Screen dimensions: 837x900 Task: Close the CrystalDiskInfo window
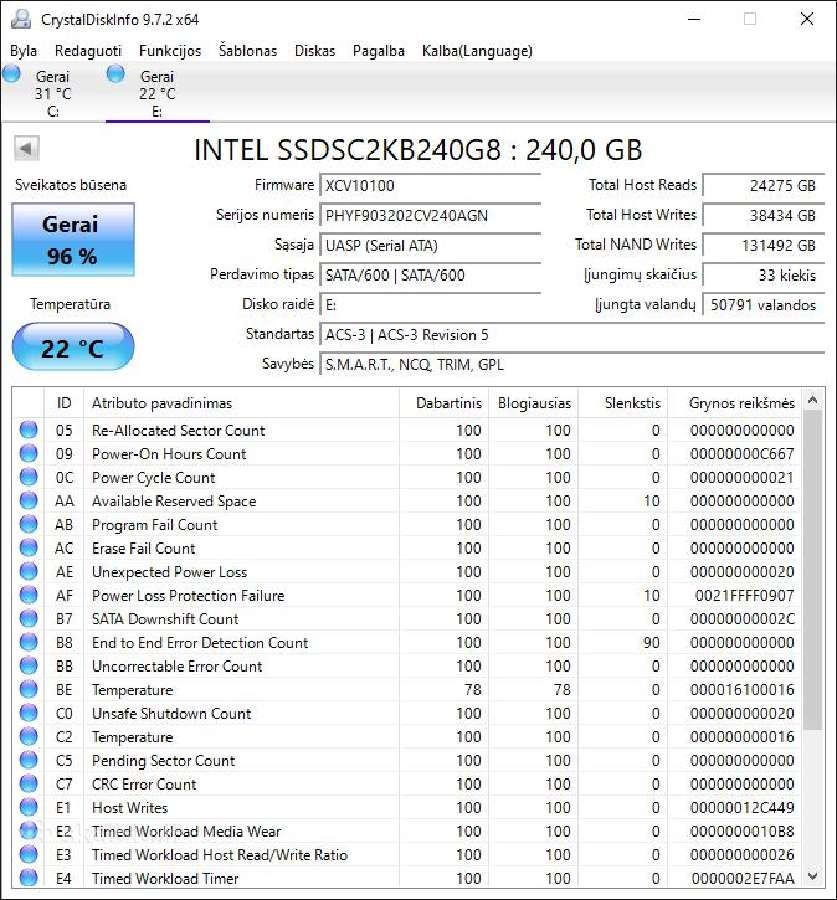click(x=807, y=19)
